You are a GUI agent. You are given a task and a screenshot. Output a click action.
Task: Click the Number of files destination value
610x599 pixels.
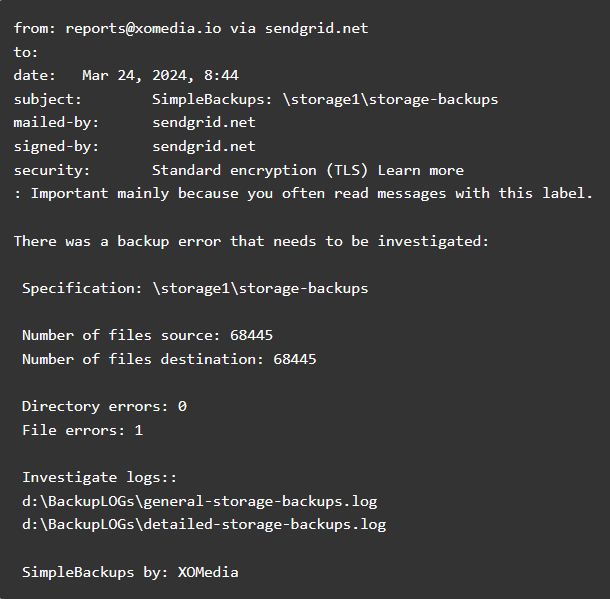coord(294,359)
